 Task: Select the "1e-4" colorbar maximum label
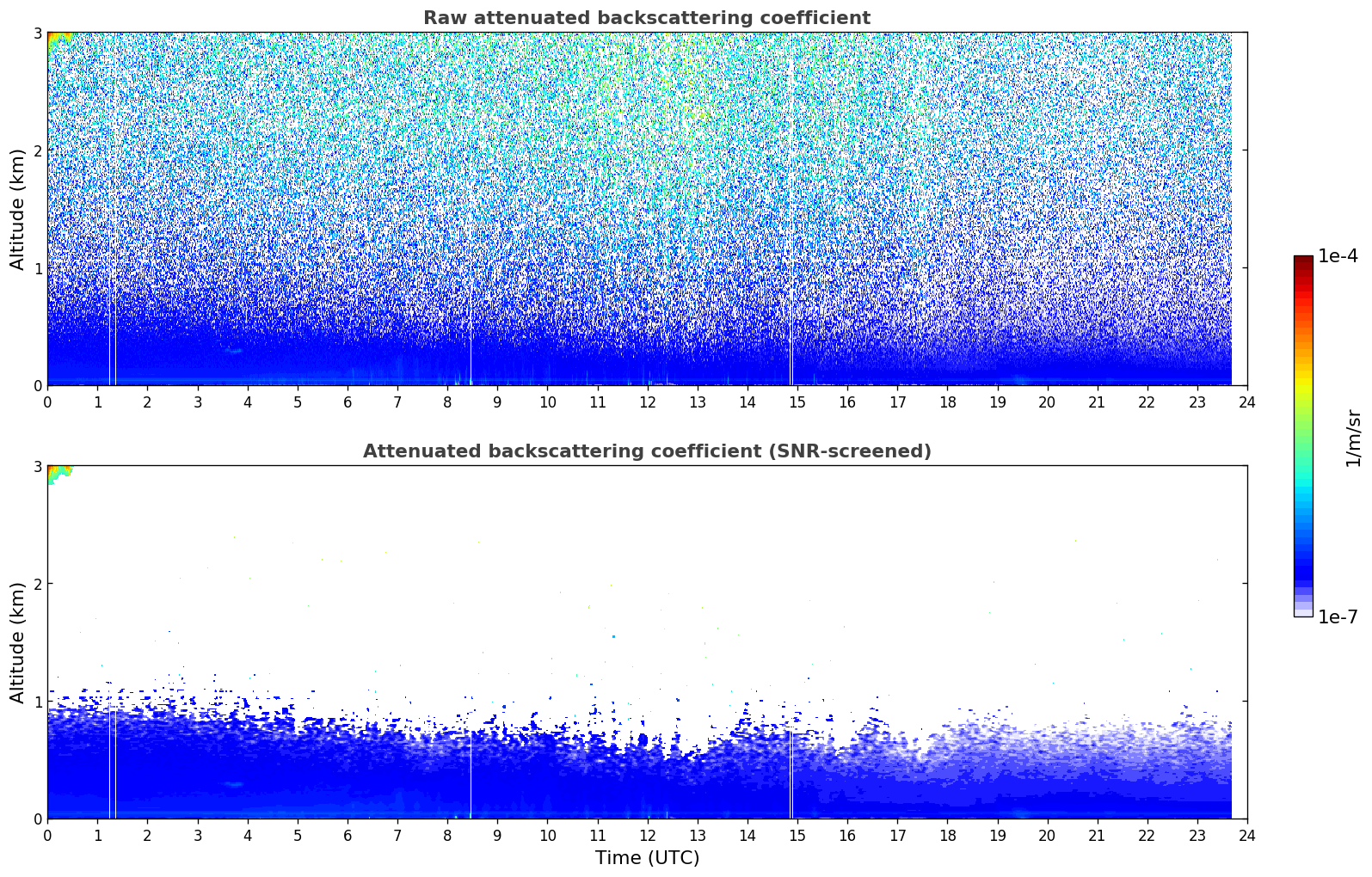(x=1338, y=256)
